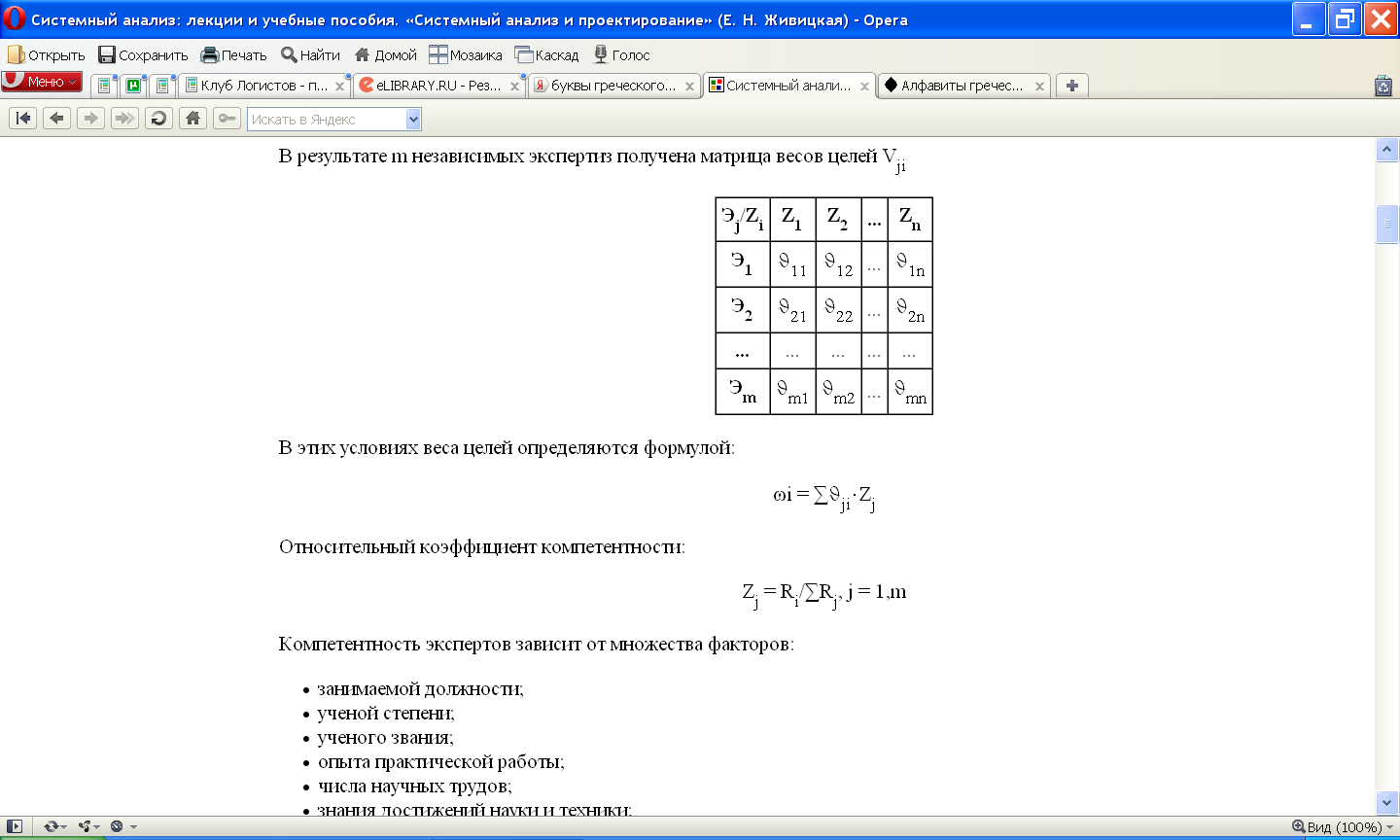The image size is (1400, 840).
Task: Click the formula ωi = ∑ϑji·Zj
Action: (824, 497)
